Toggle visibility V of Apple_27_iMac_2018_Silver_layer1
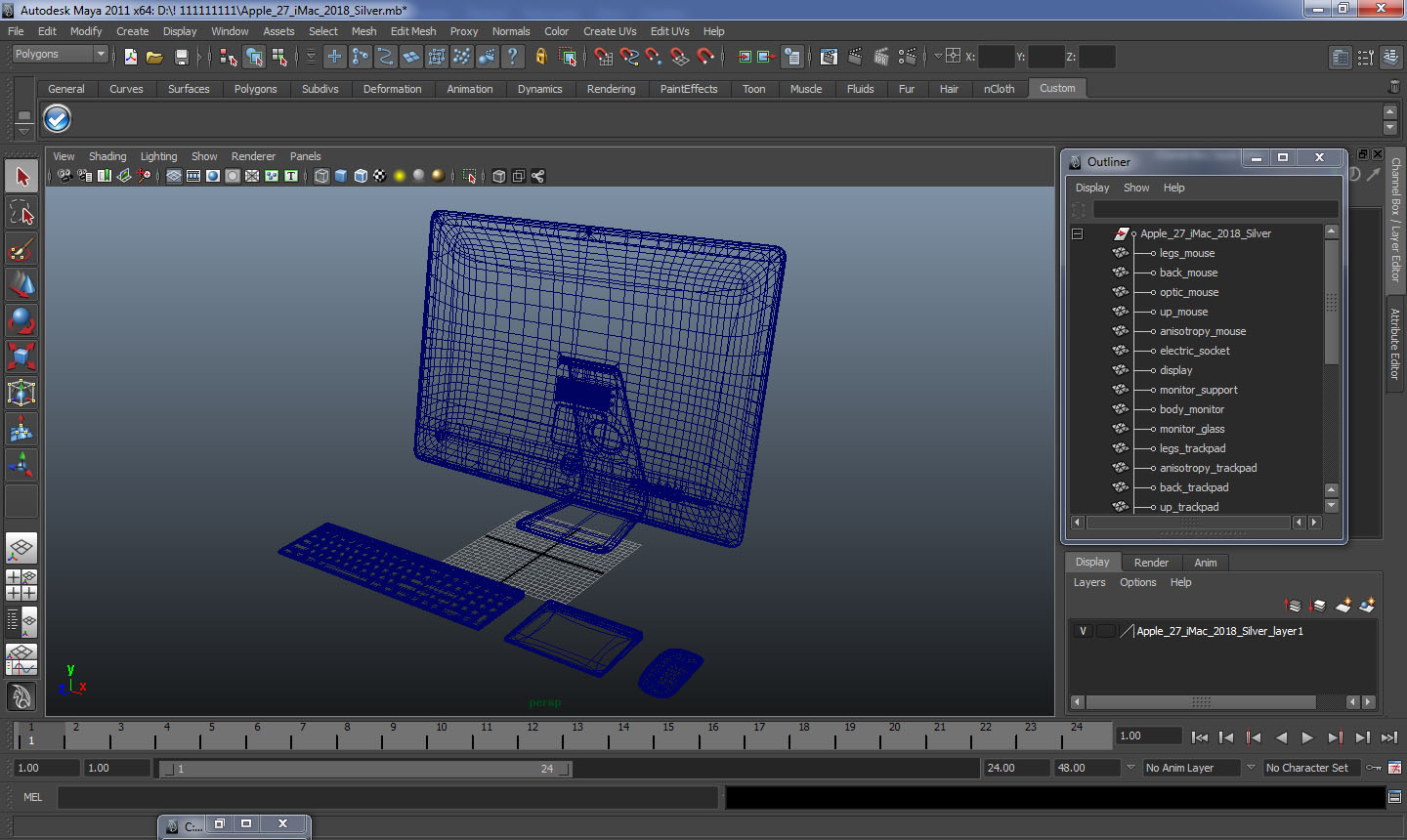Screen dimensions: 1407x840 pos(1083,631)
